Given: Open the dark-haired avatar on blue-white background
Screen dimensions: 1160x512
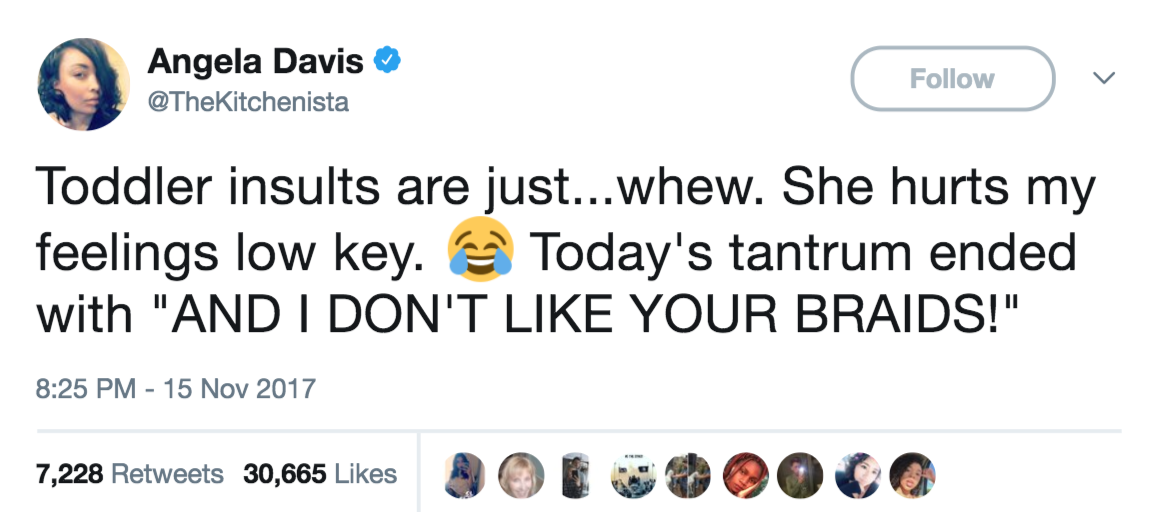Looking at the screenshot, I should (860, 474).
